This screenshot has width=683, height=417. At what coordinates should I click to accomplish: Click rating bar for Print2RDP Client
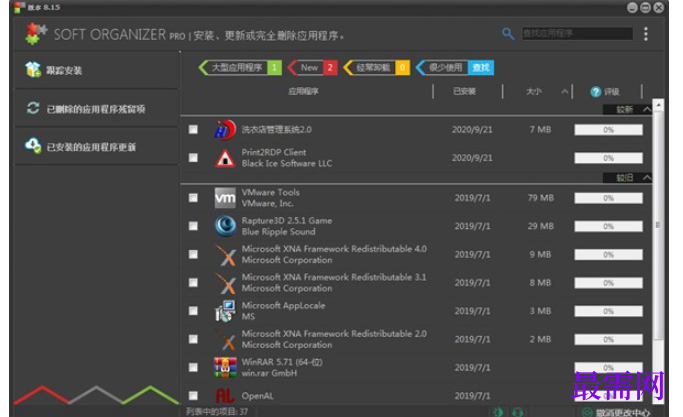coord(608,158)
